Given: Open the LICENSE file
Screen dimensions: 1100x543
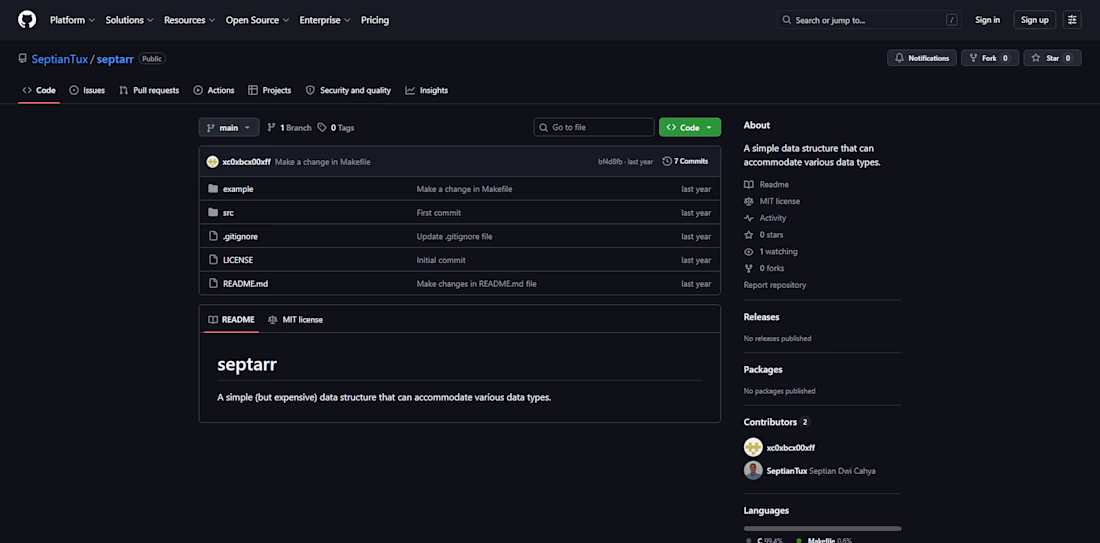Looking at the screenshot, I should coord(238,260).
